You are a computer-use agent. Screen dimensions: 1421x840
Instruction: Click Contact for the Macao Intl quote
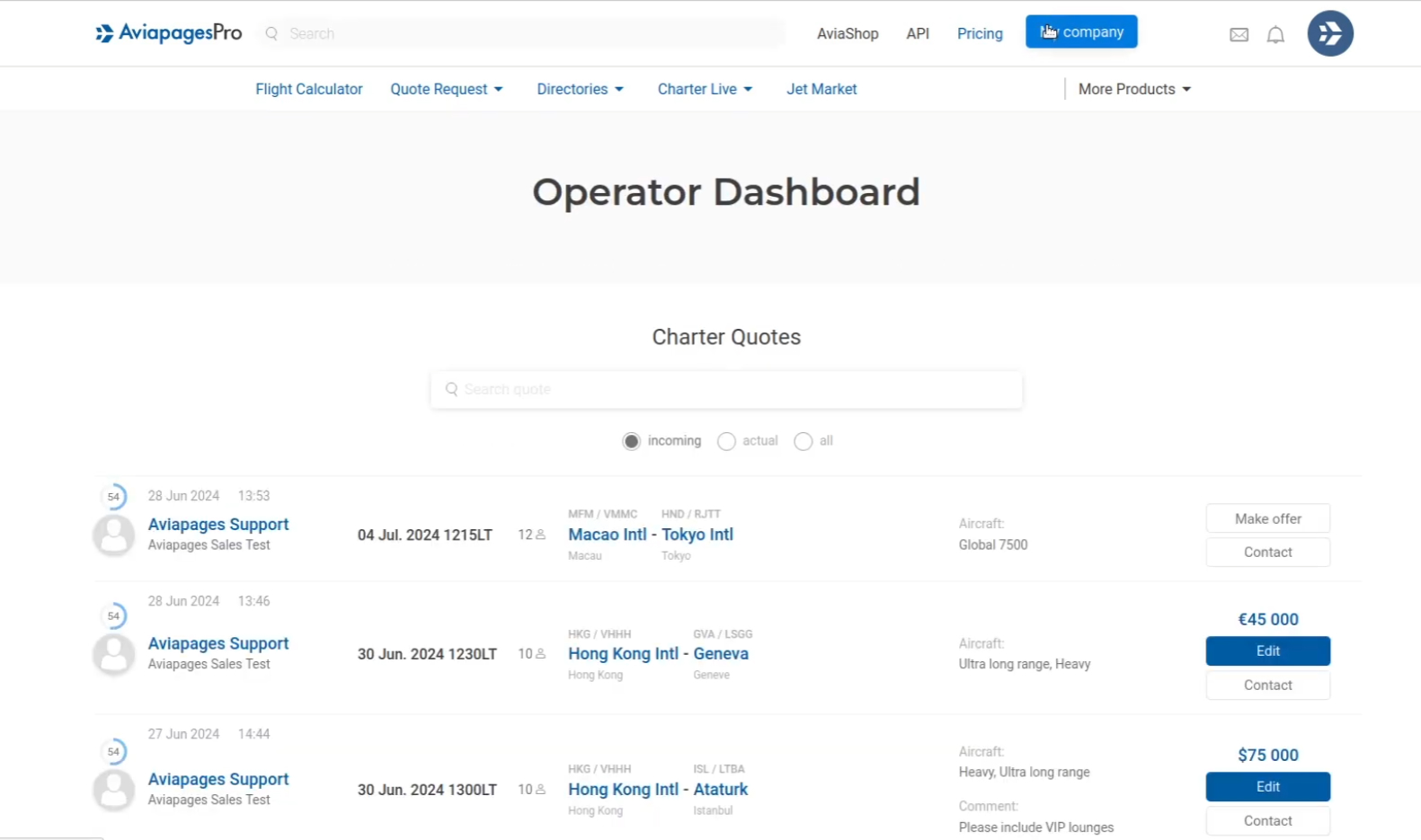1267,552
